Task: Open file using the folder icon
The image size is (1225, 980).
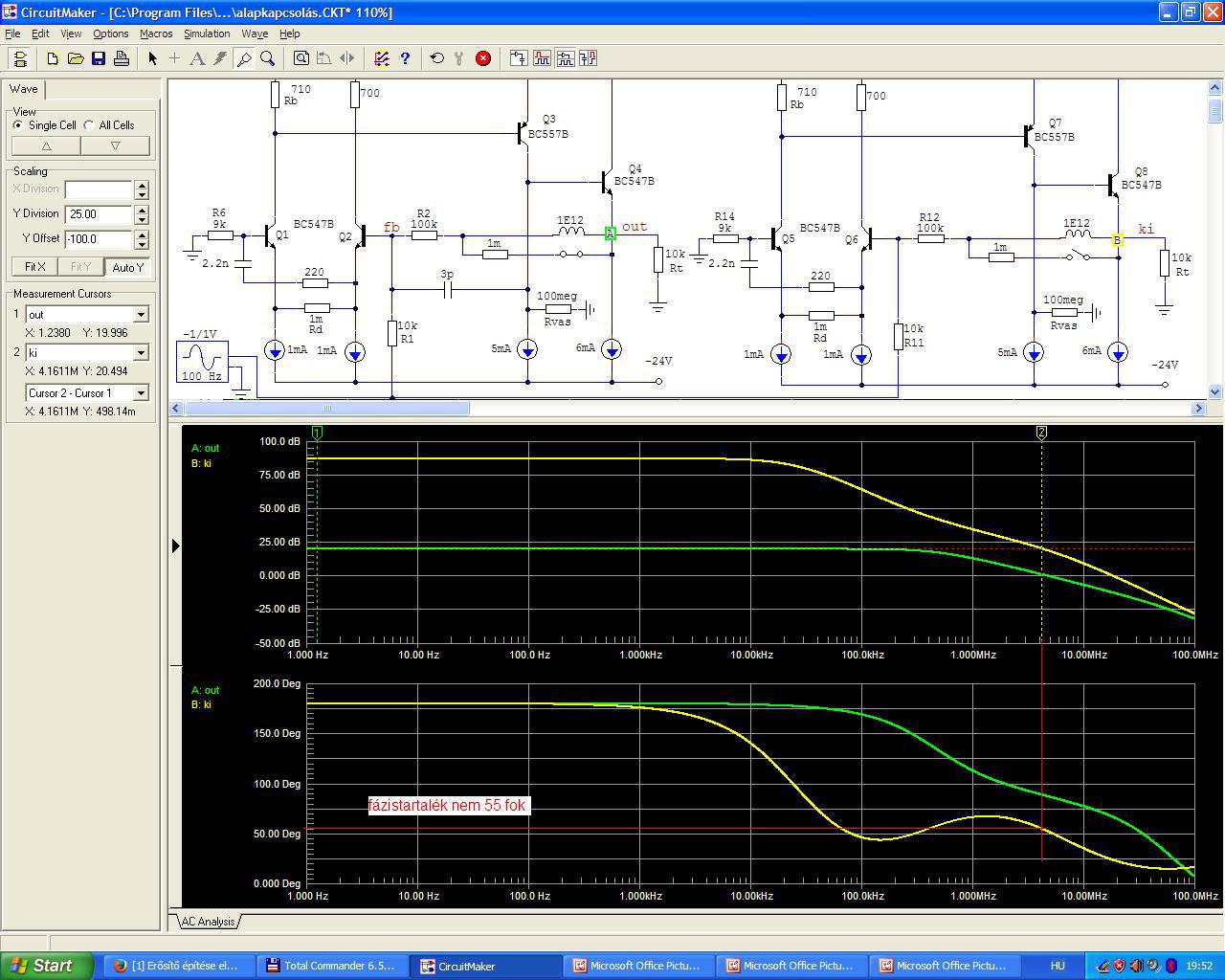Action: 76,58
